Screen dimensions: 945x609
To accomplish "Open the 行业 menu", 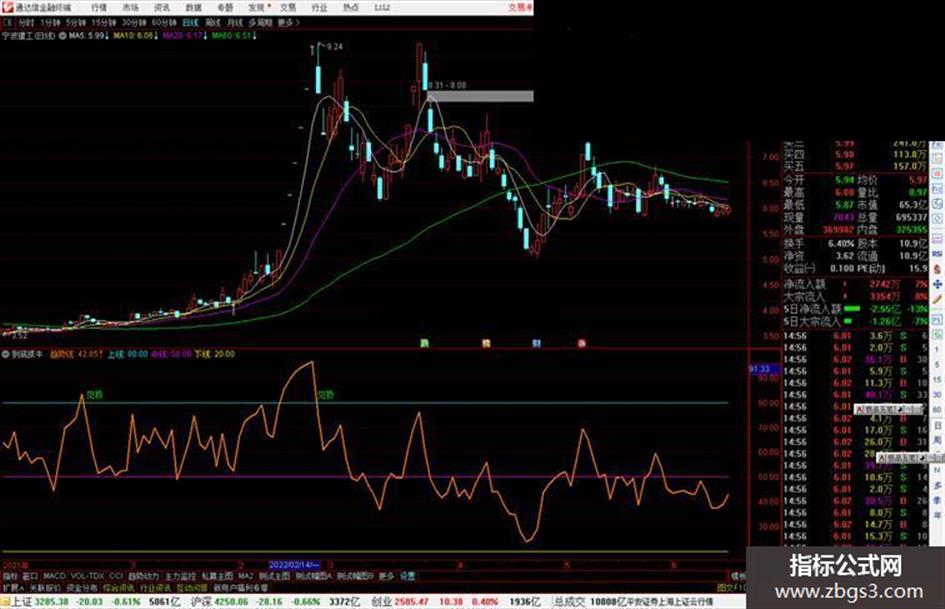I will pos(319,7).
